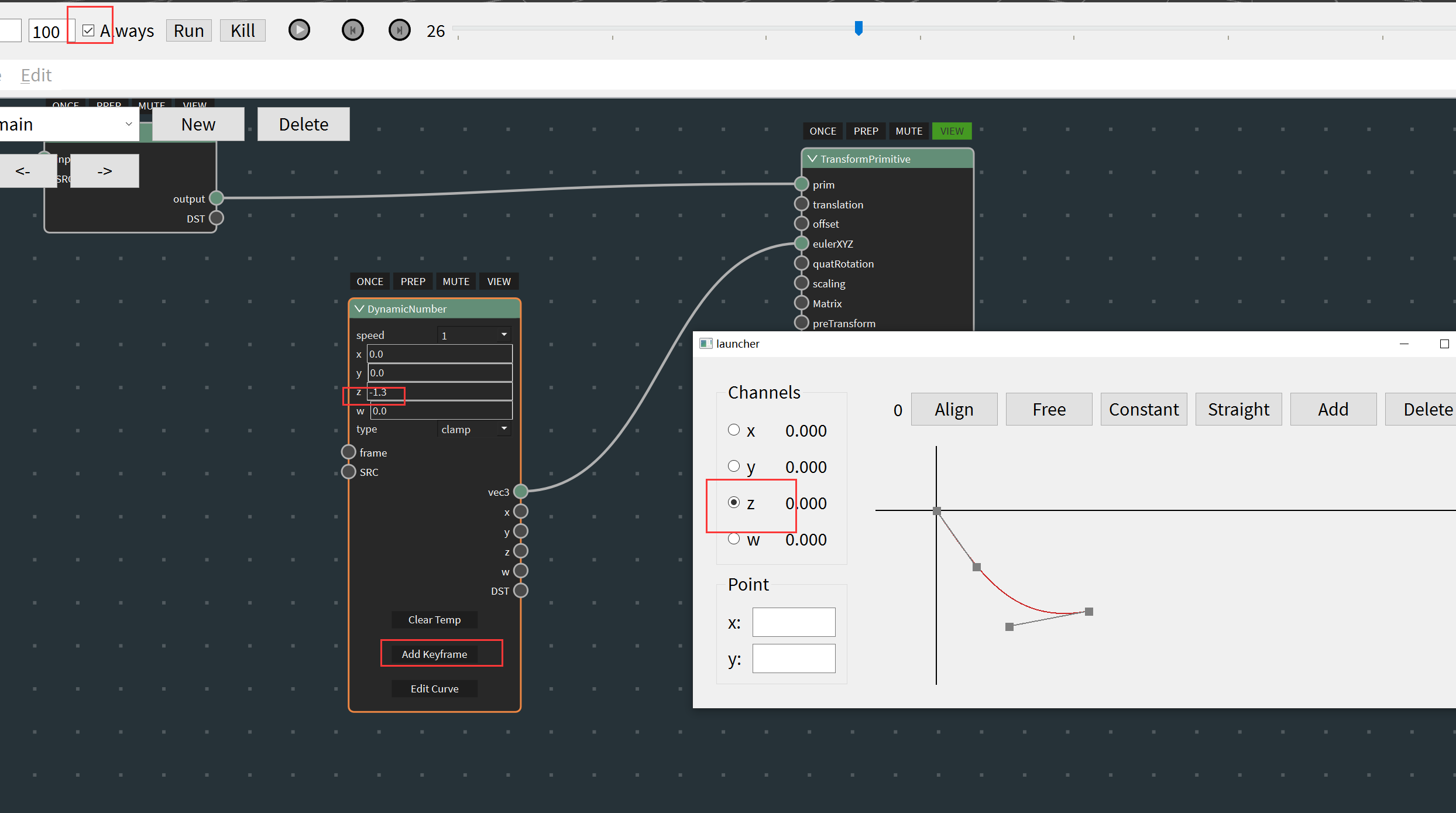Collapse the DynamicNumber node
The height and width of the screenshot is (813, 1456).
pos(359,308)
